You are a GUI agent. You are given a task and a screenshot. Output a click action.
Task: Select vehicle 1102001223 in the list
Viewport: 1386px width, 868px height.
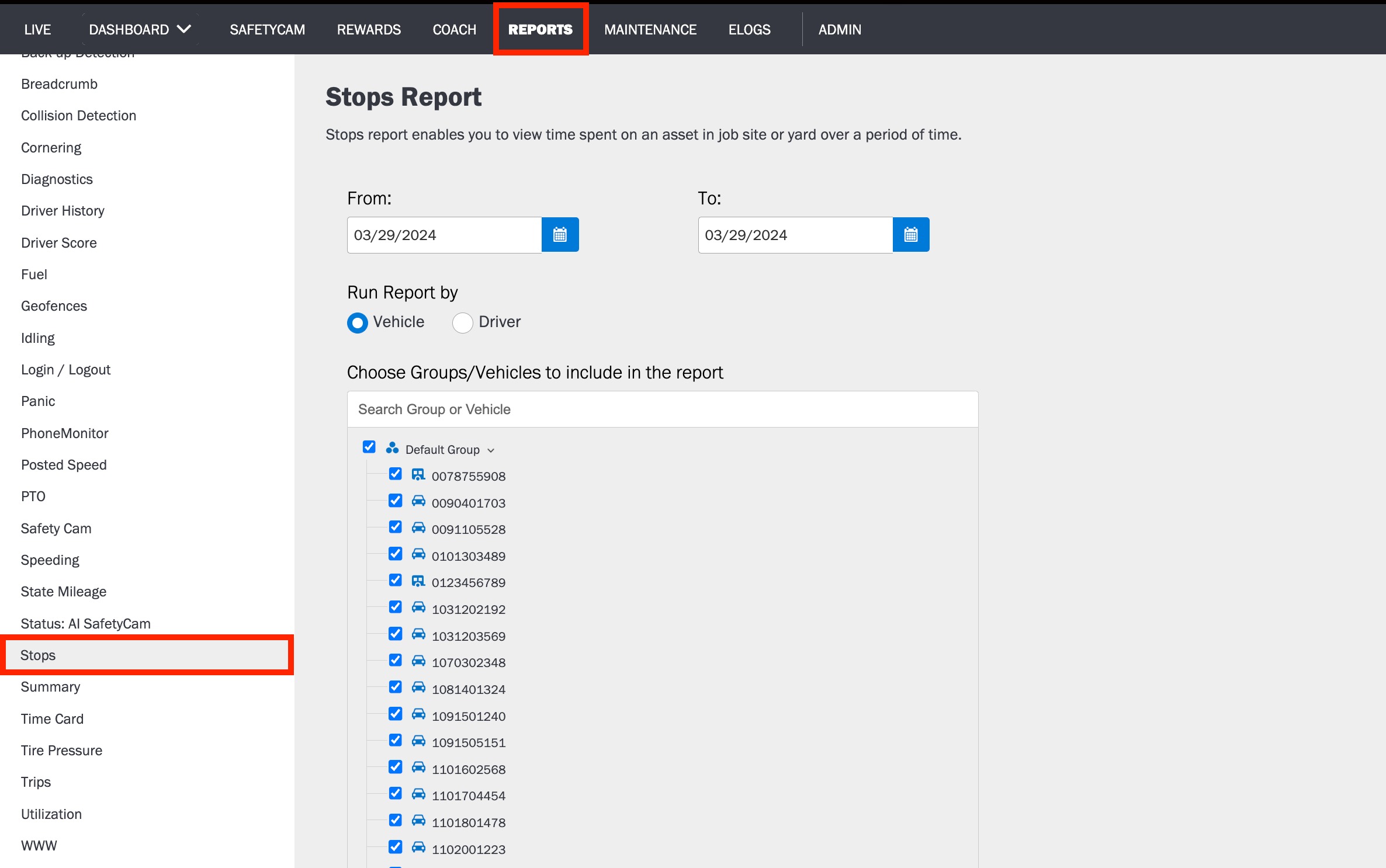[469, 849]
